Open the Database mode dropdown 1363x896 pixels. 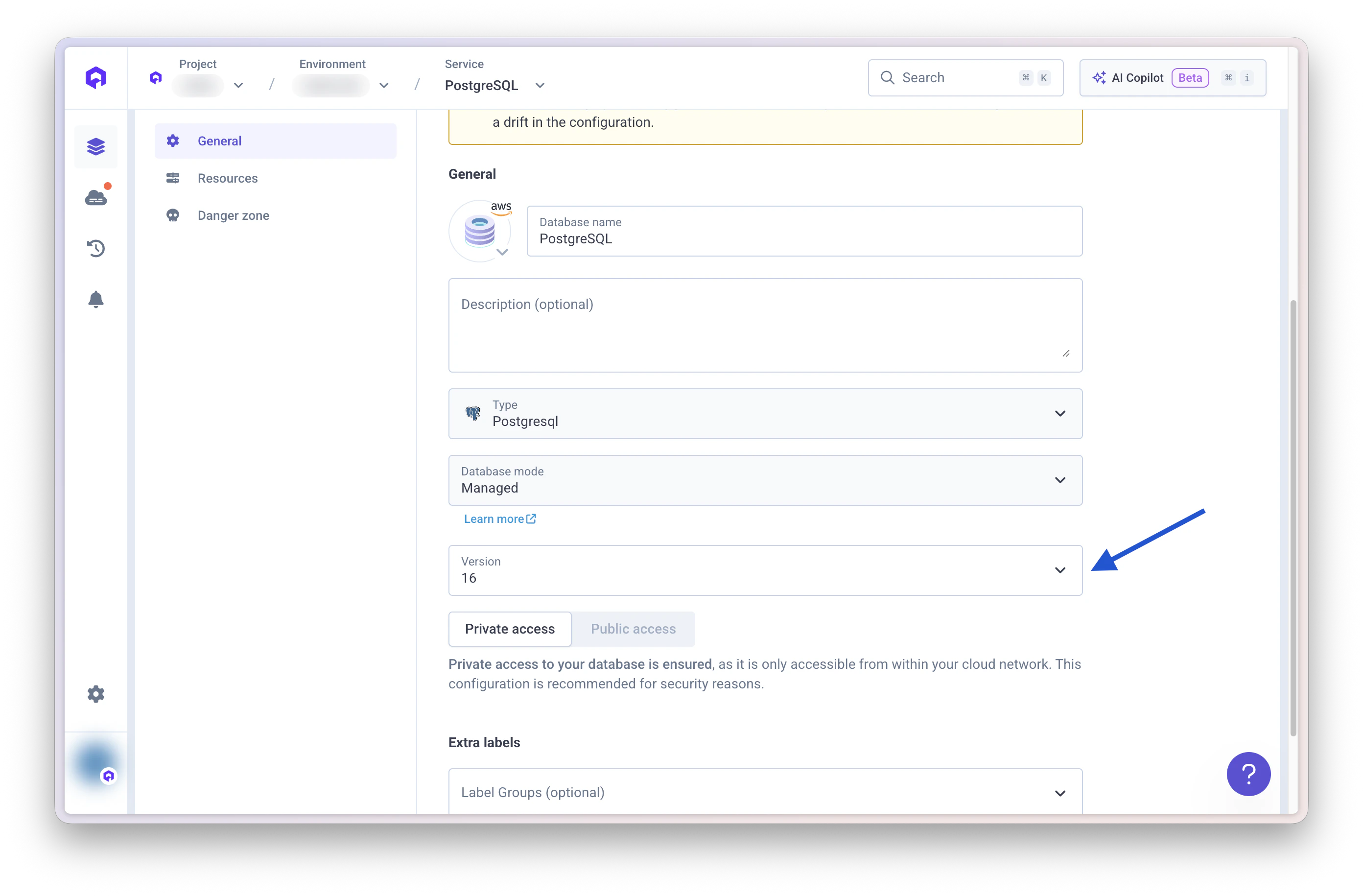[765, 480]
